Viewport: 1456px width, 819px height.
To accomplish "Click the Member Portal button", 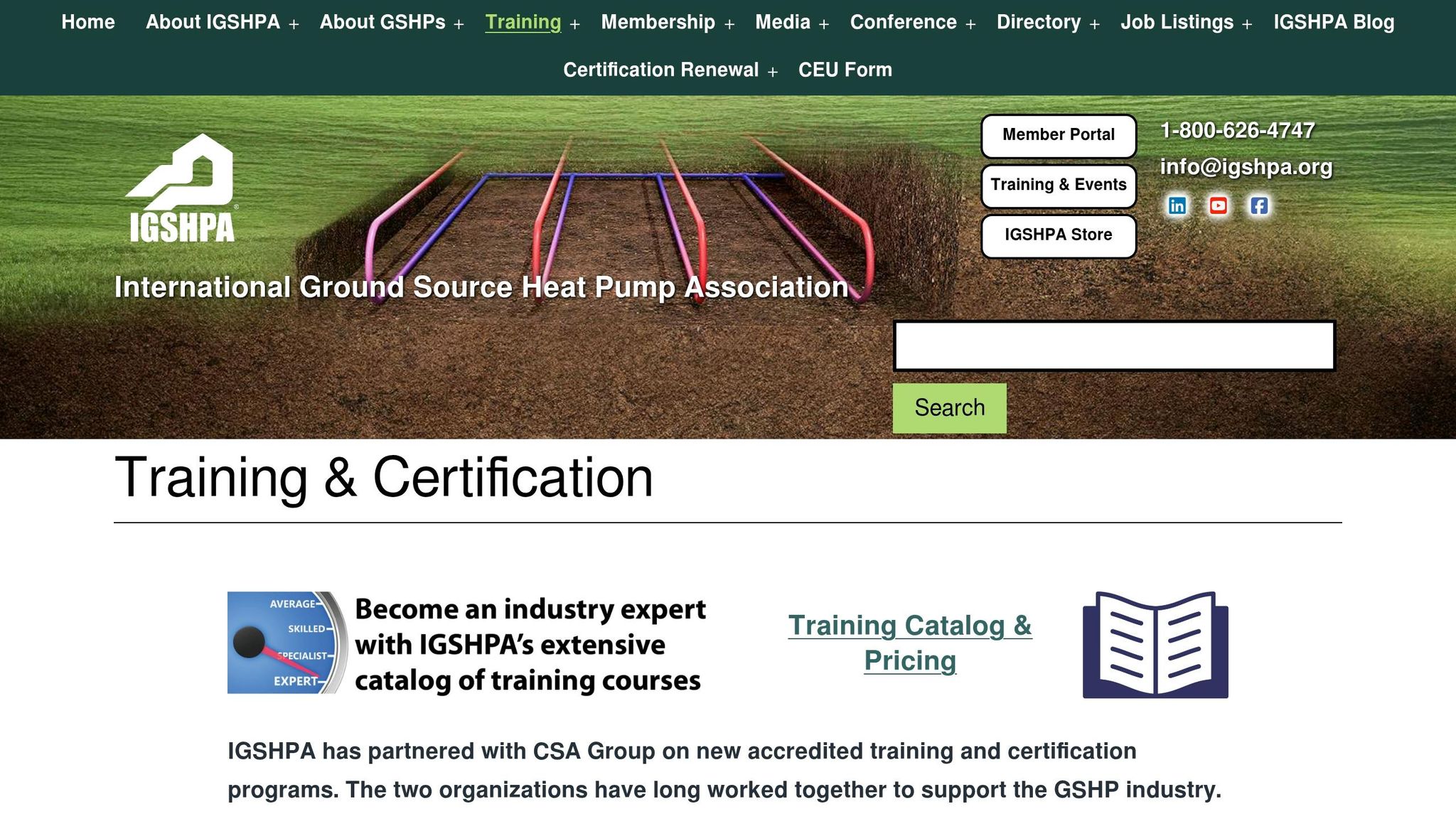I will click(1059, 135).
